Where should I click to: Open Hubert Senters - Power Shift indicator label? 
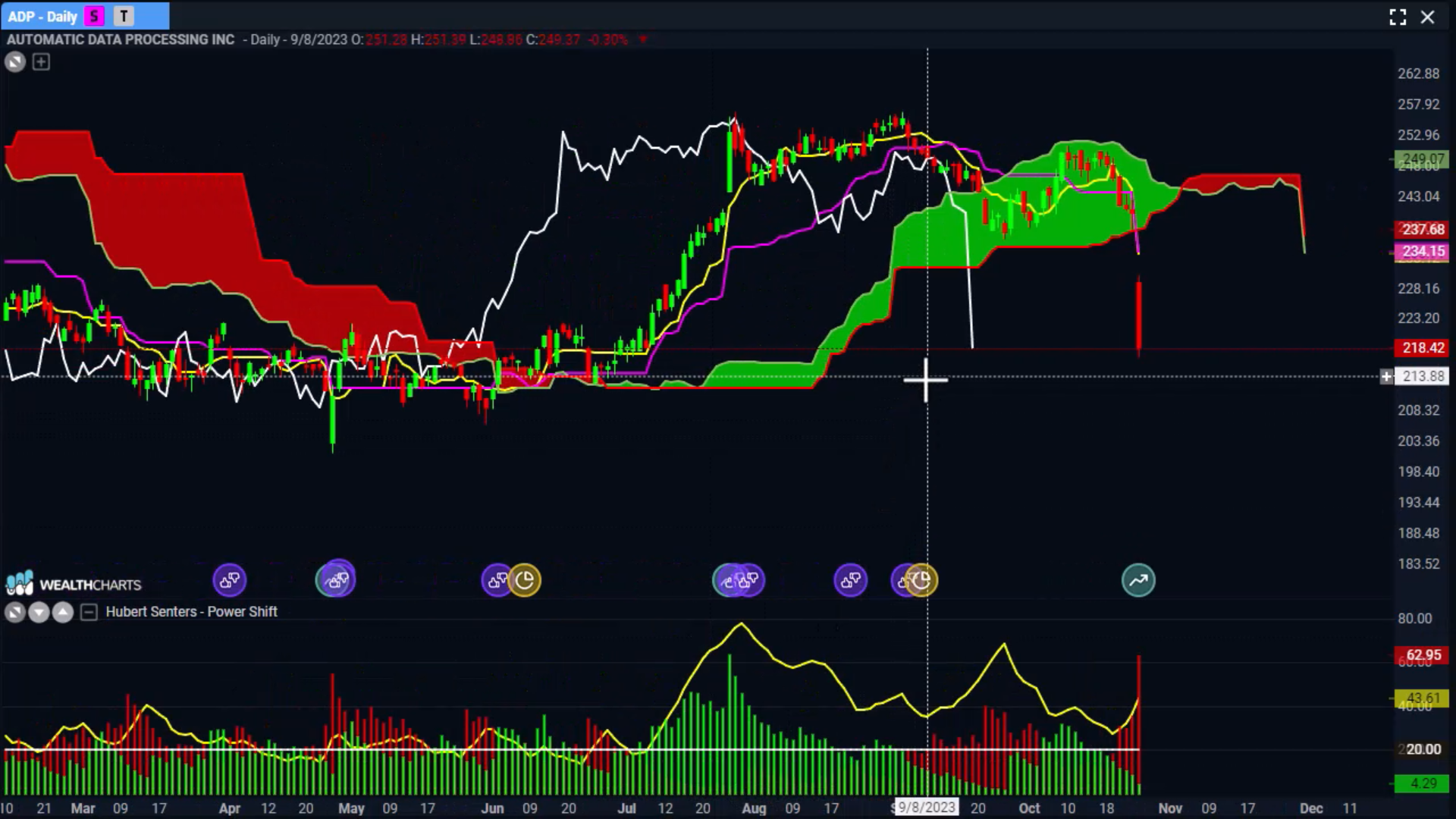click(191, 612)
